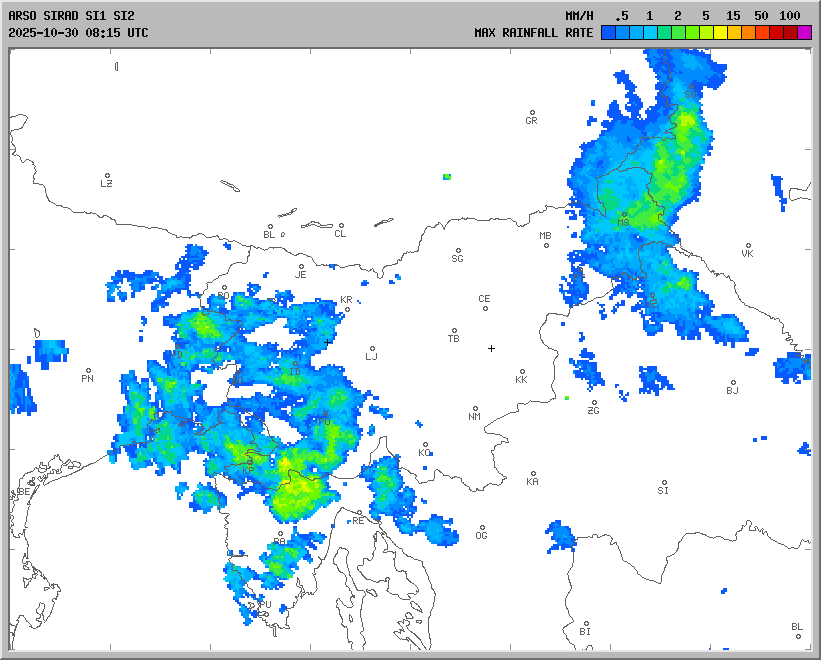Image resolution: width=821 pixels, height=660 pixels.
Task: Select the PN city marker
Action: [x=88, y=371]
